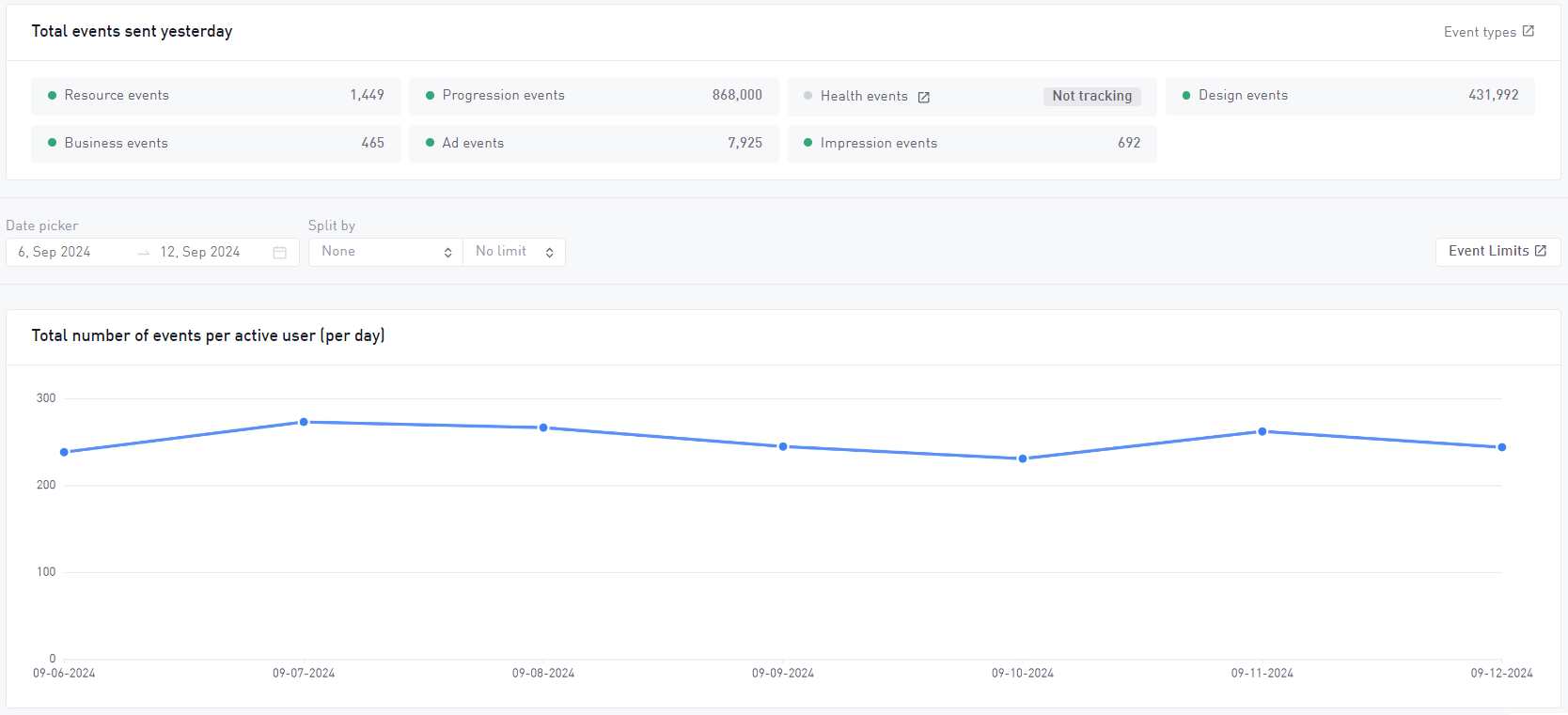This screenshot has height=715, width=1568.
Task: Click the 1,449 resource events count
Action: click(x=367, y=95)
